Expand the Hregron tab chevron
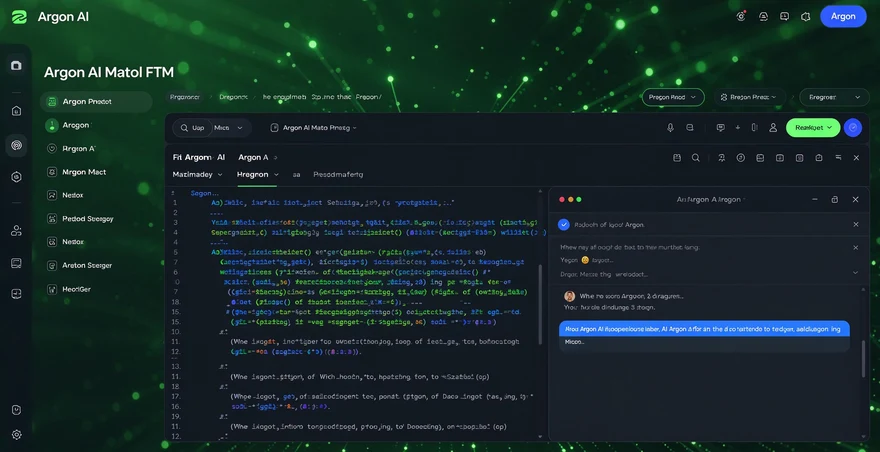 275,175
